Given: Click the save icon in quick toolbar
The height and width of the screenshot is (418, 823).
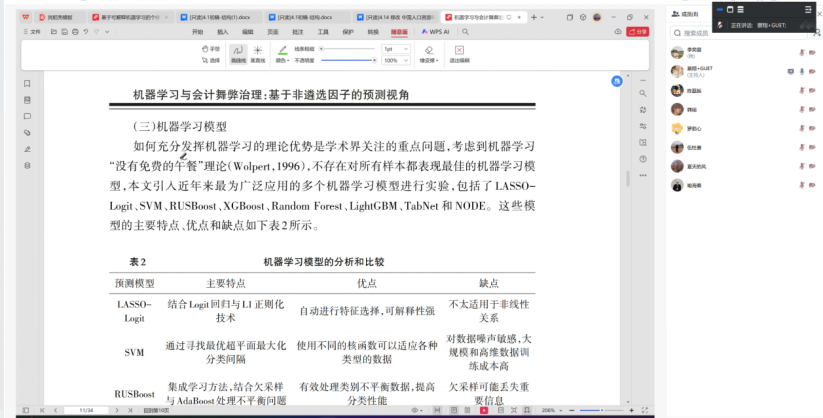Looking at the screenshot, I should [x=64, y=32].
